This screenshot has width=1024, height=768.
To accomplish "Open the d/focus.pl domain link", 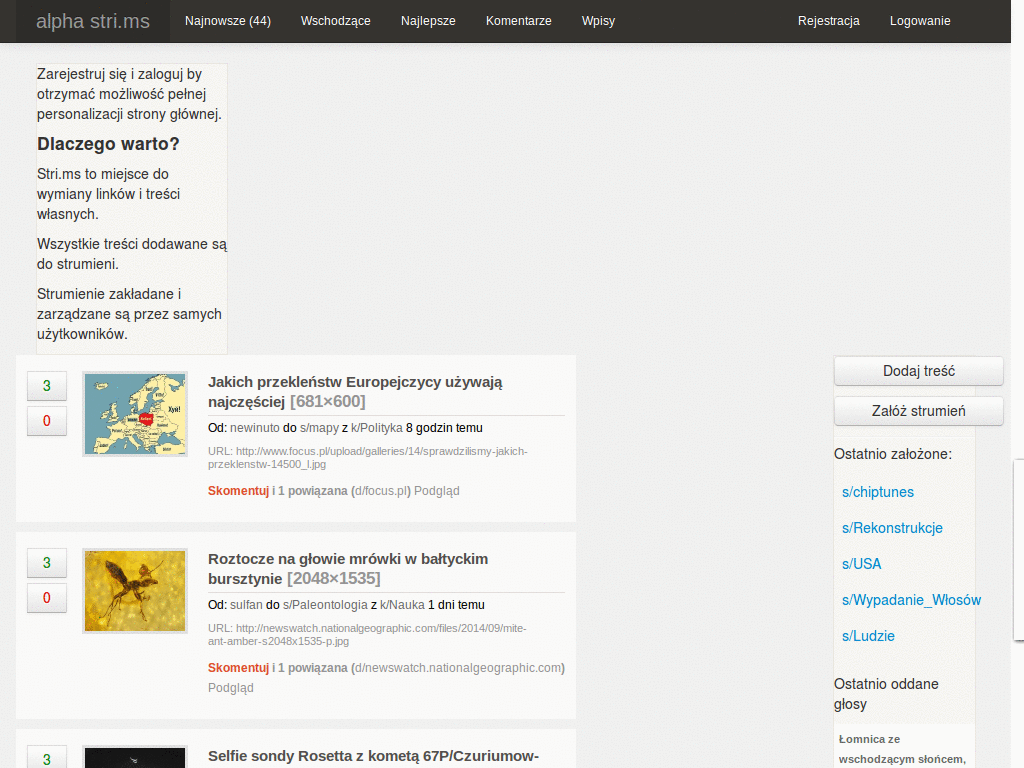I will click(383, 490).
